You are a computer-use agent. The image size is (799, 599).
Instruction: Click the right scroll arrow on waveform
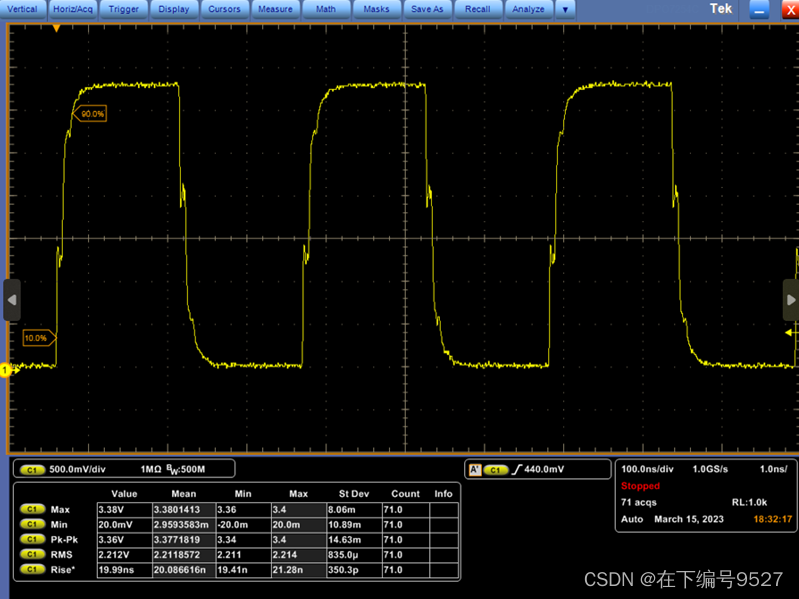pos(791,300)
